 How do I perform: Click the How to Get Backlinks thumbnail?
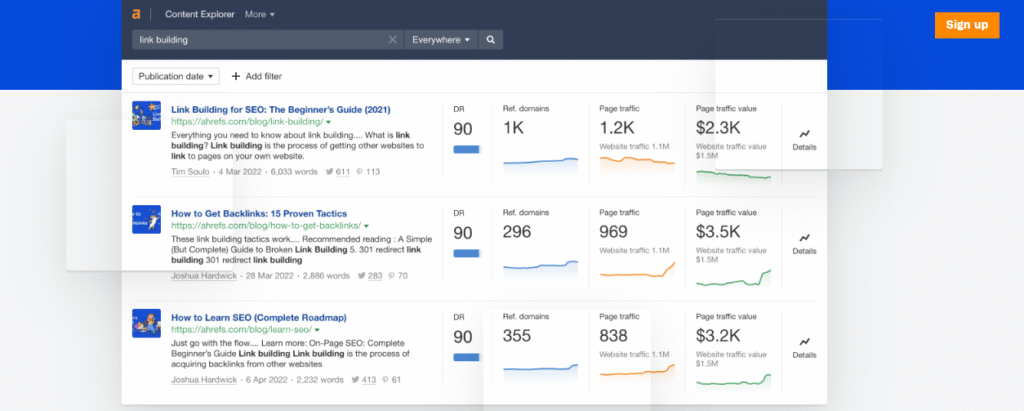pos(146,220)
